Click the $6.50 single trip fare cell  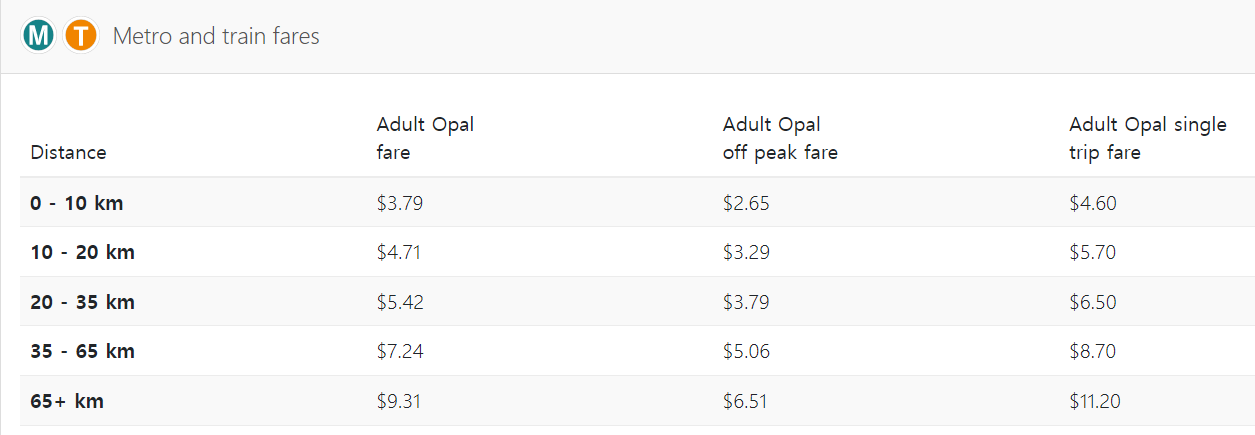point(1093,302)
